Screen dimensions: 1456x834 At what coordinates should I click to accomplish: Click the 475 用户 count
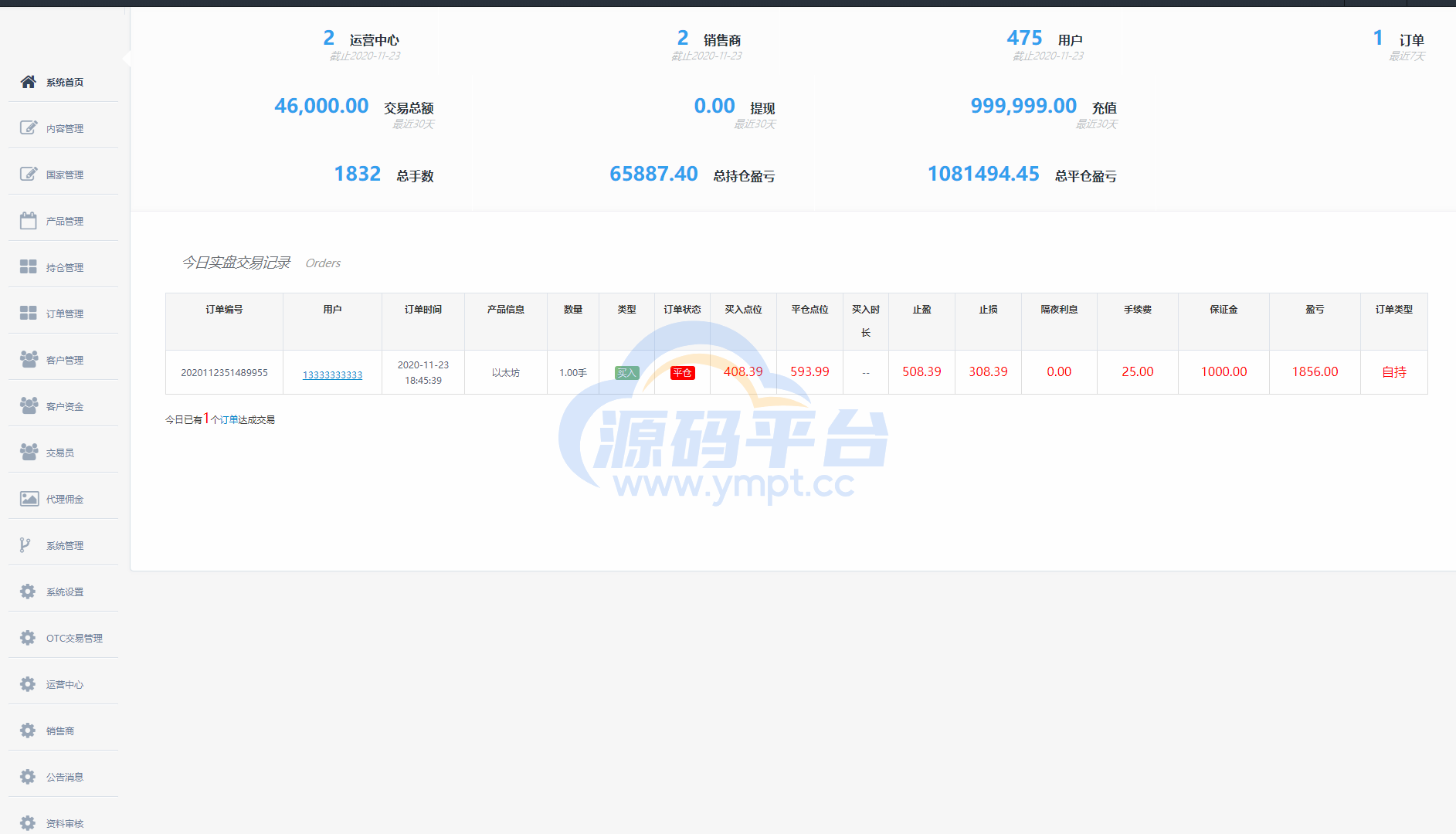point(1024,38)
